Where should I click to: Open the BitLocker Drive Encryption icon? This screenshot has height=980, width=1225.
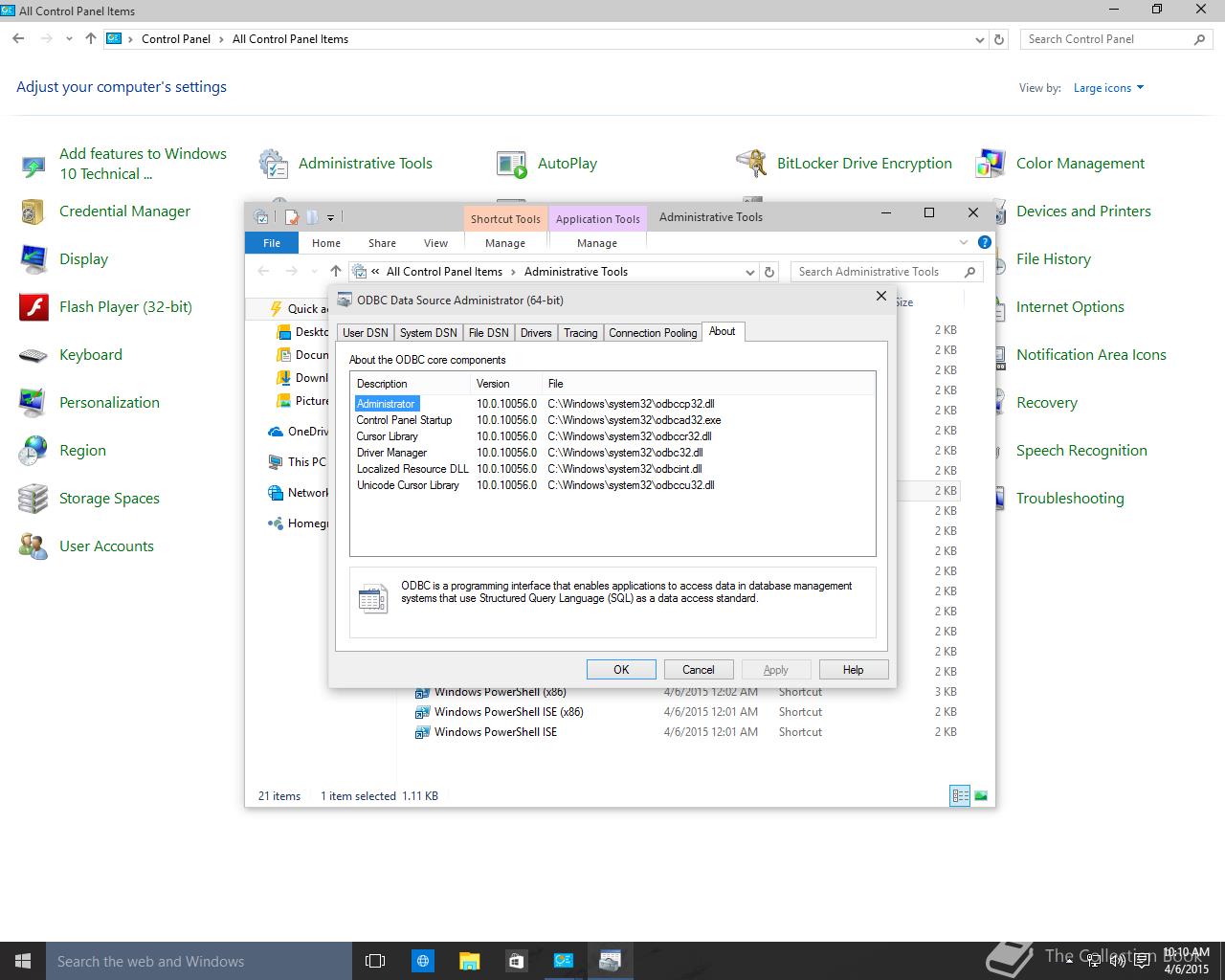click(x=844, y=164)
